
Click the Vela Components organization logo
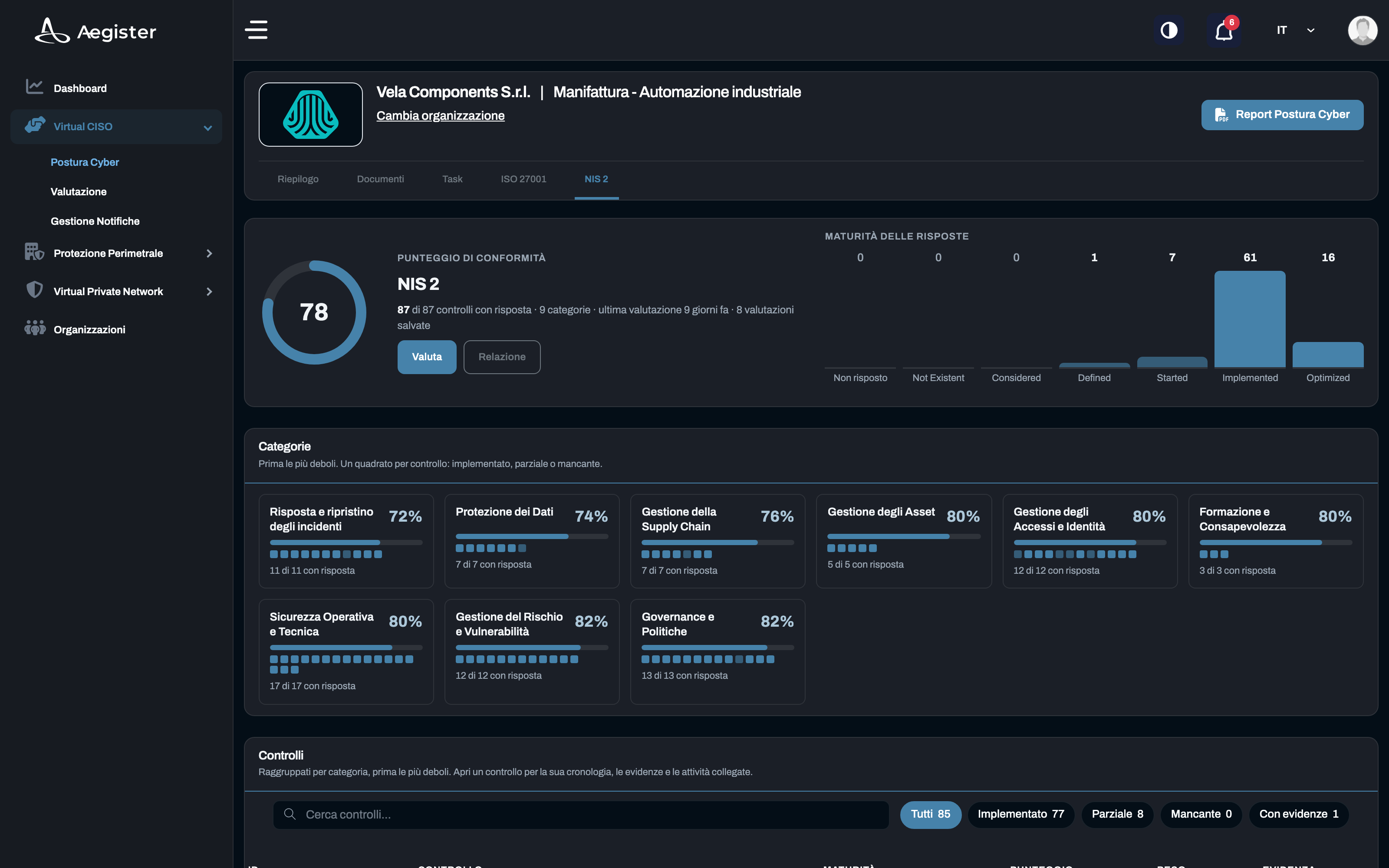pos(310,114)
